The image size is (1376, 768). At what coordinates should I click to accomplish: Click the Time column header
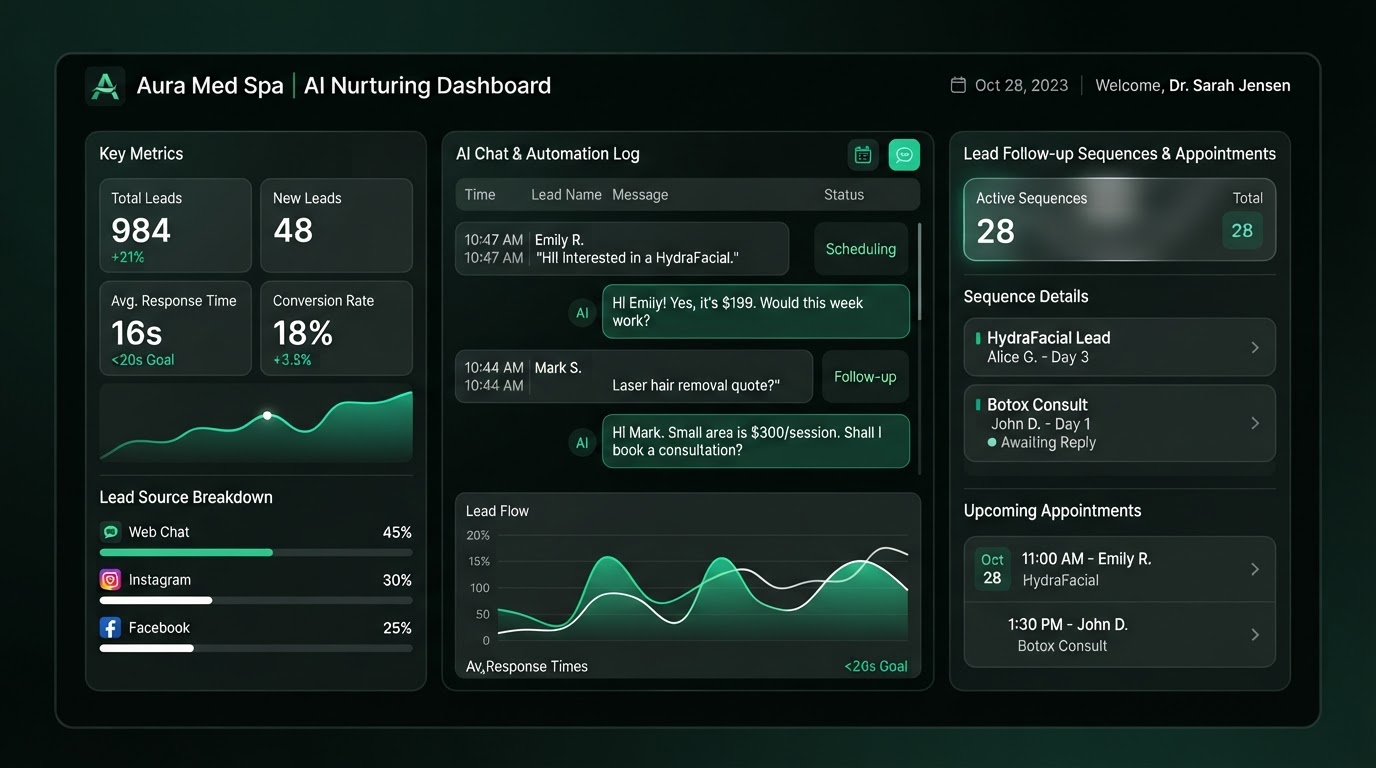point(480,195)
